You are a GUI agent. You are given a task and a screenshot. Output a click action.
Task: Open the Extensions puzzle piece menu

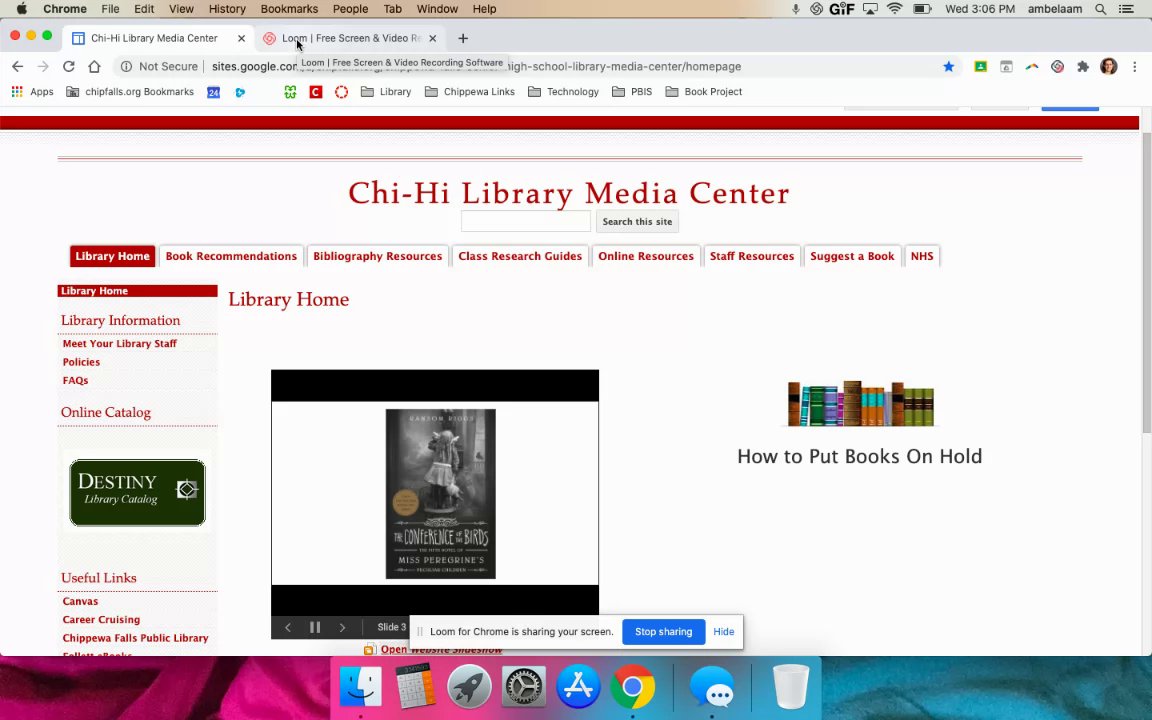pyautogui.click(x=1083, y=66)
